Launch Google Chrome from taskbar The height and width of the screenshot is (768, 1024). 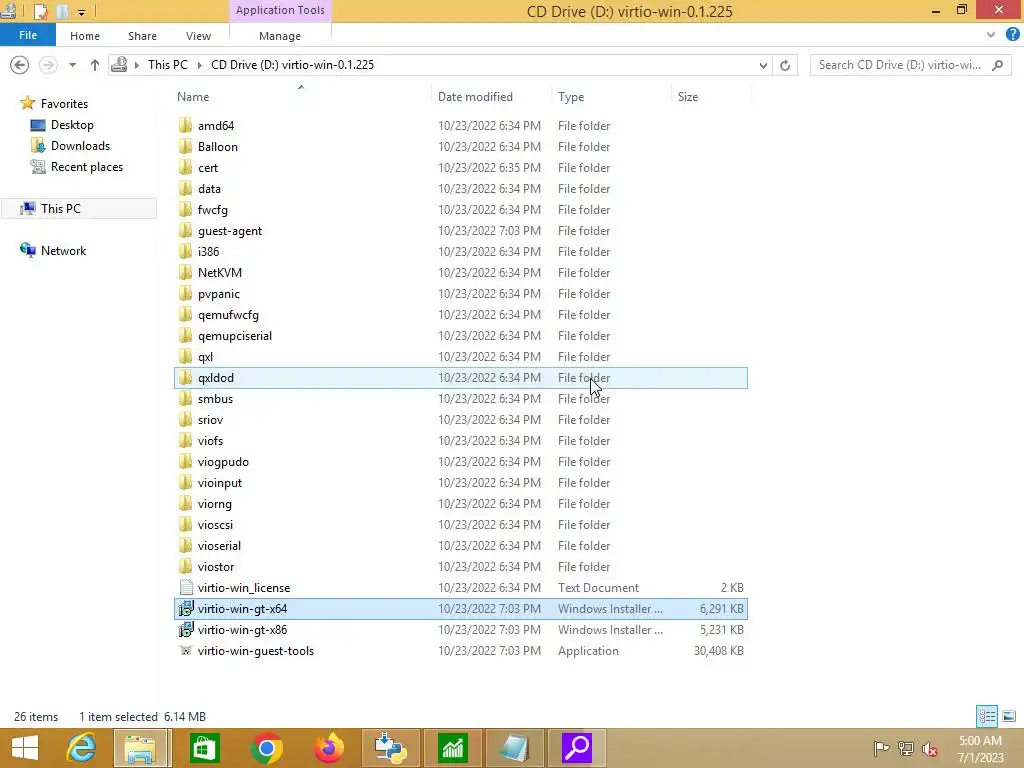(x=266, y=748)
